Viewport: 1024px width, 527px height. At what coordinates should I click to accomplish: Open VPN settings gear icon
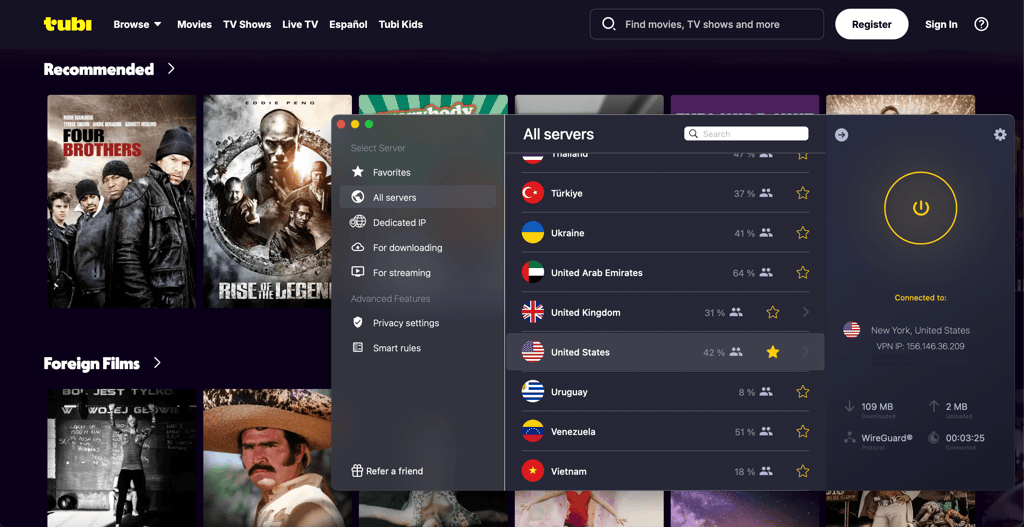point(1000,135)
